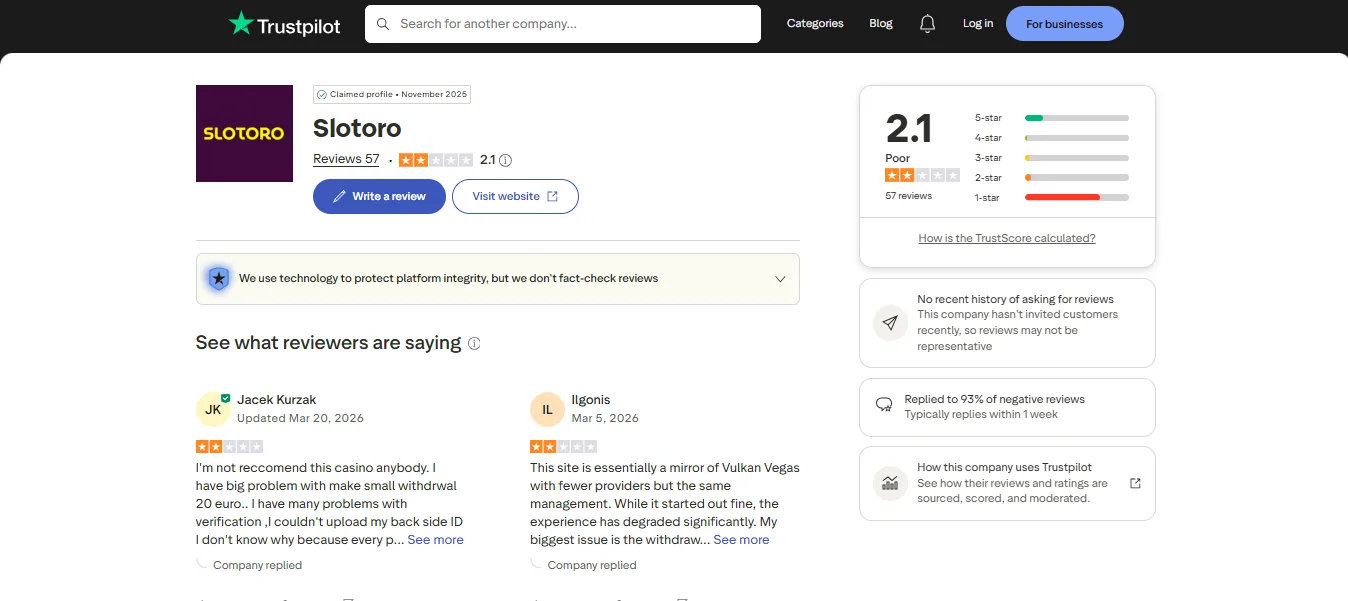This screenshot has width=1348, height=601.
Task: Click the speech bubble replies icon
Action: tap(884, 405)
